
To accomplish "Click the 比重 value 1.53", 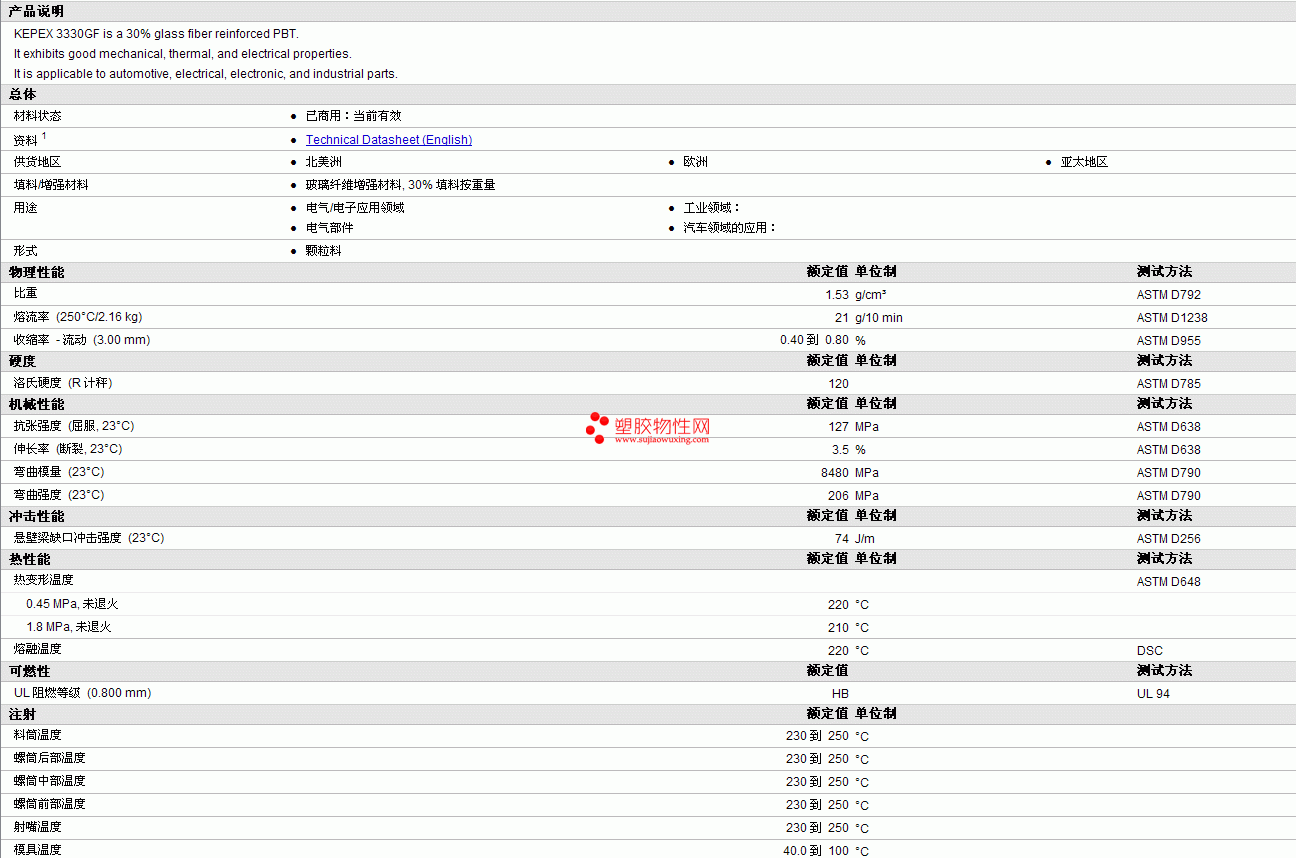I will (837, 295).
